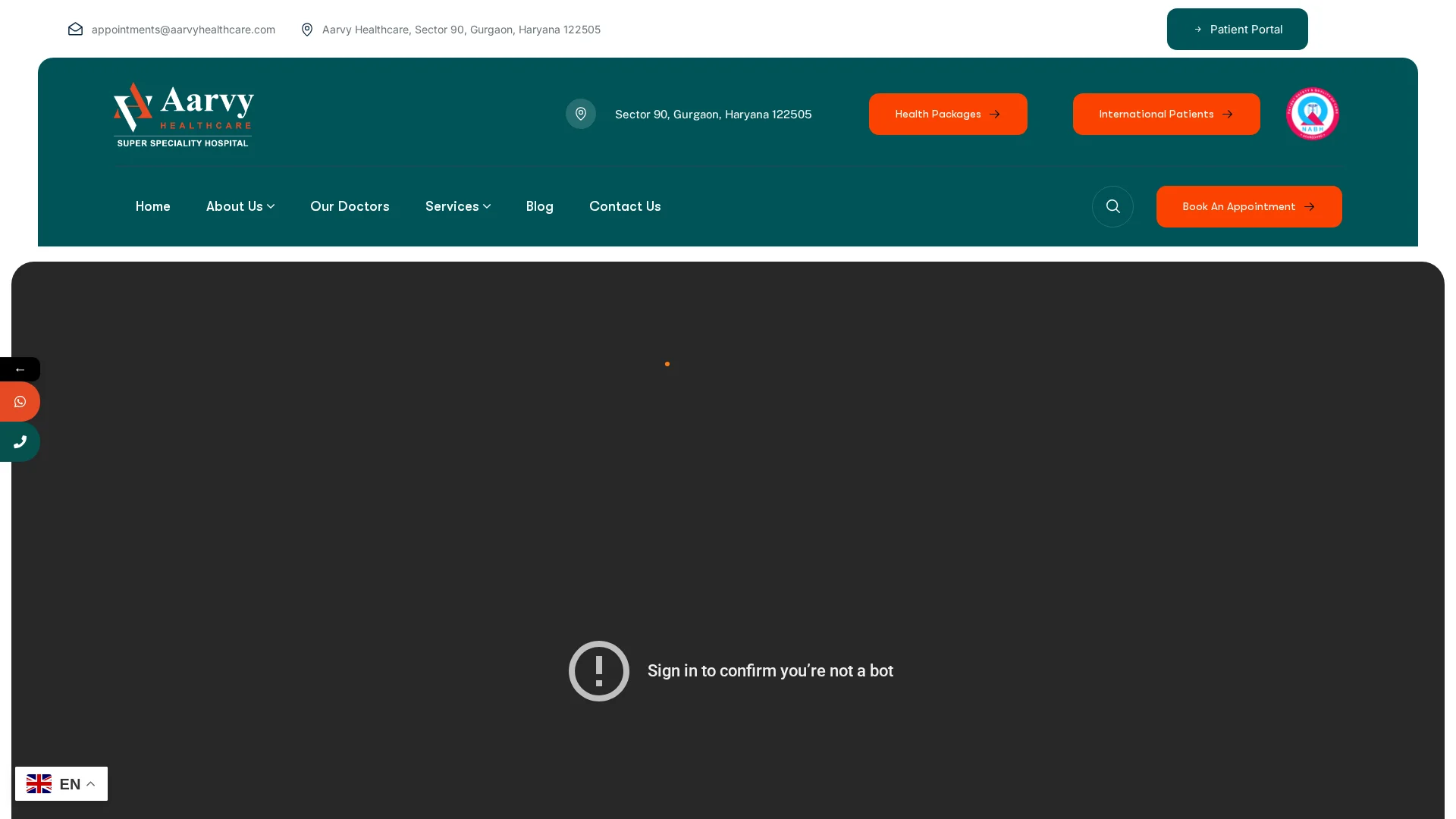Open the search magnifier icon
This screenshot has height=819, width=1456.
1112,206
